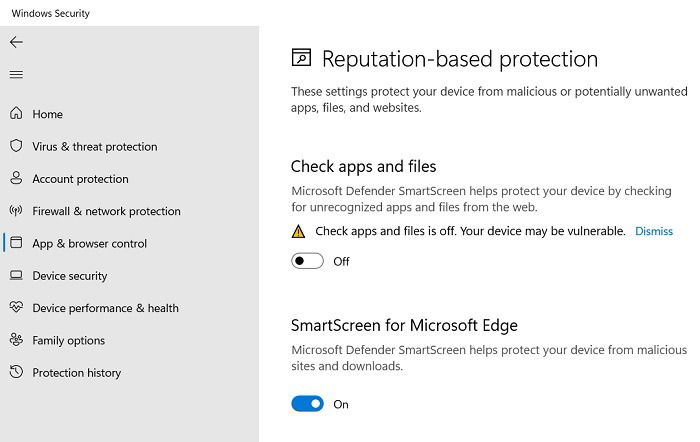The width and height of the screenshot is (700, 442).
Task: Click the Firewall & network protection antenna icon
Action: (x=16, y=210)
